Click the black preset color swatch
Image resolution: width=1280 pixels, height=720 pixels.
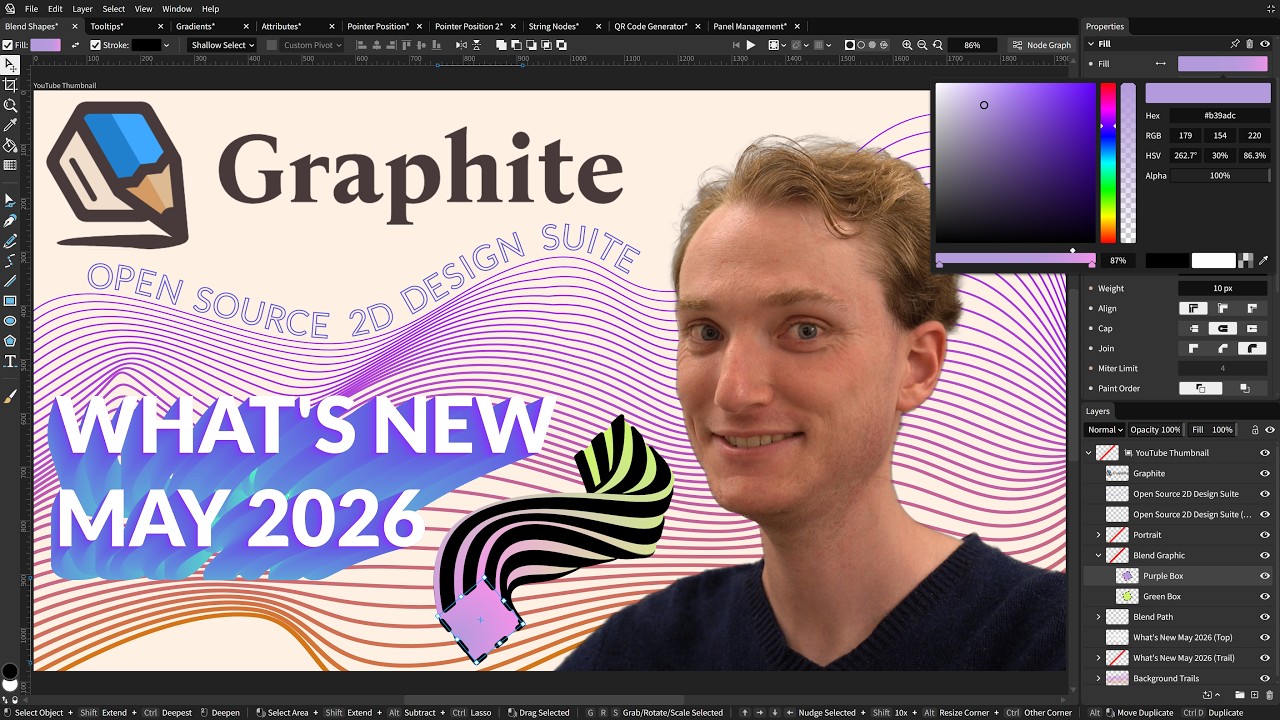(1167, 260)
